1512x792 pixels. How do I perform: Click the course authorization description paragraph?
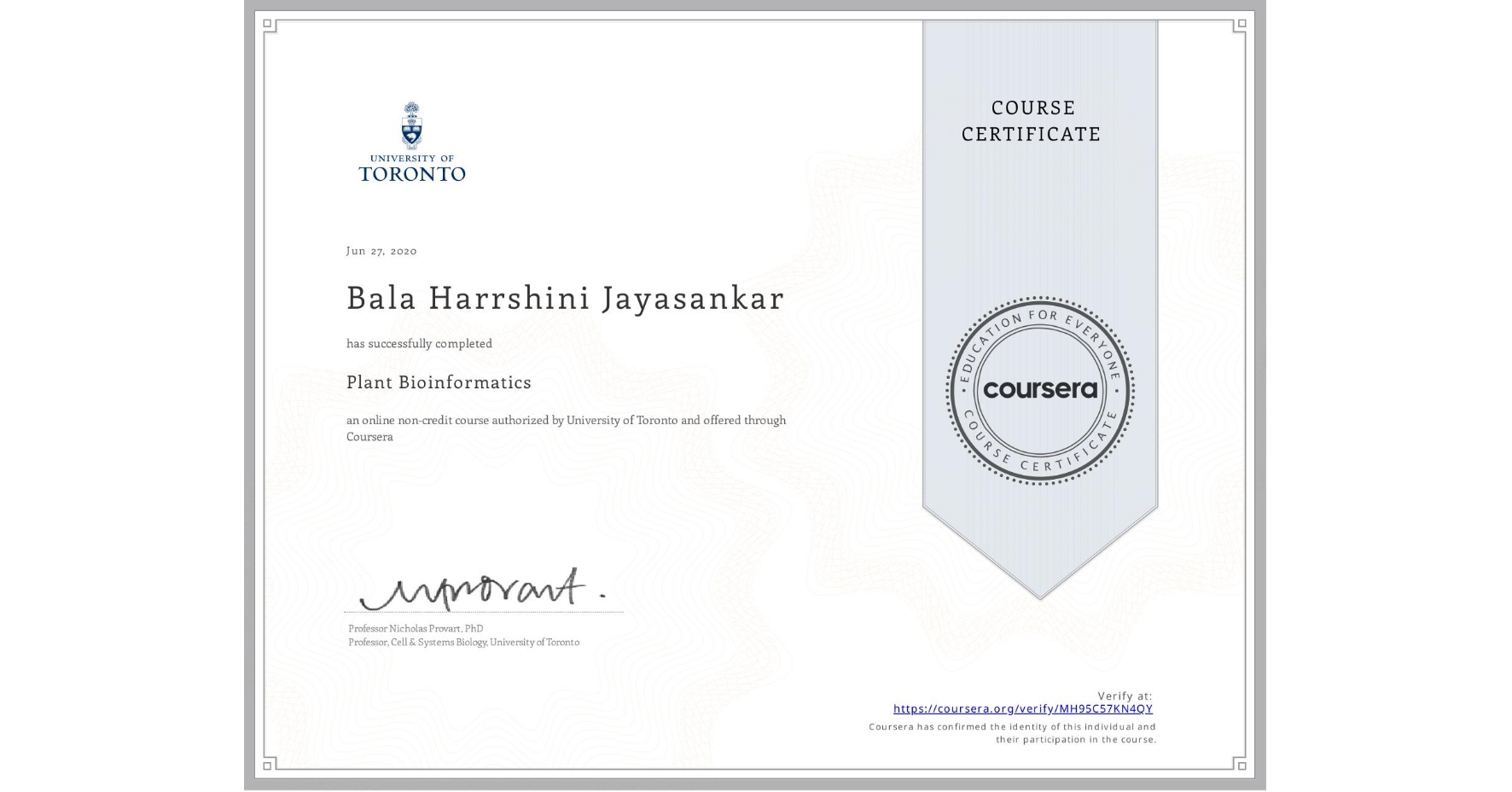566,428
